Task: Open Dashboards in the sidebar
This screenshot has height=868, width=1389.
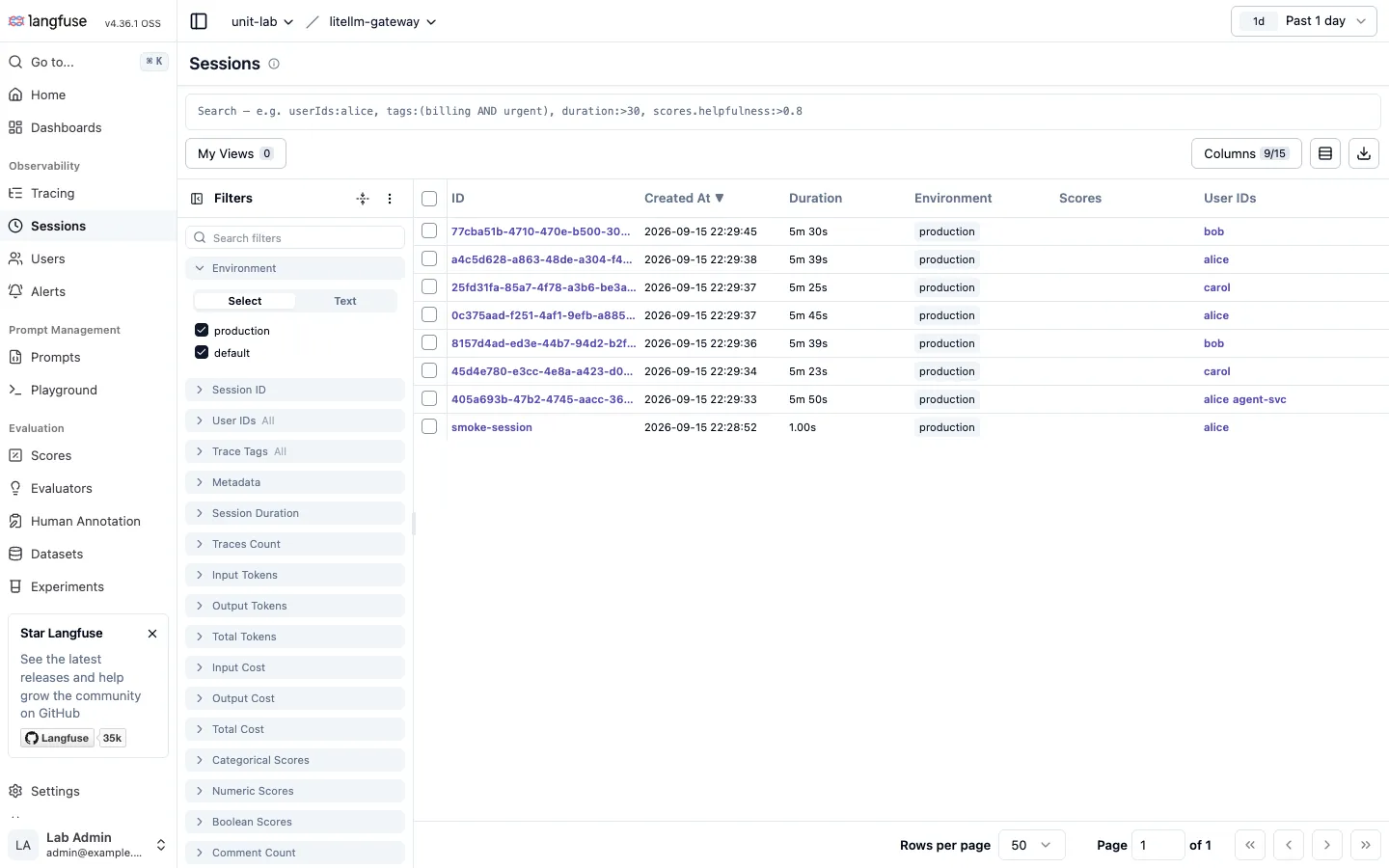Action: pyautogui.click(x=88, y=127)
